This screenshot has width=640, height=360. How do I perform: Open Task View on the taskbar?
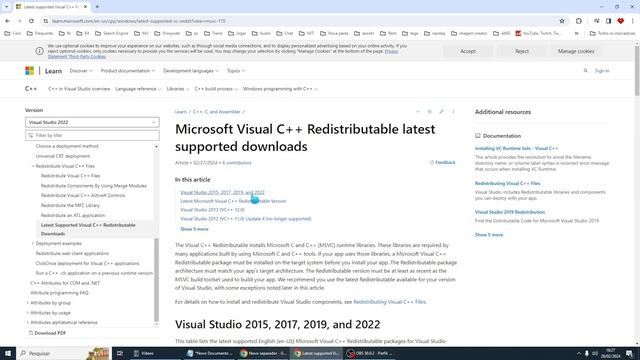[x=120, y=353]
